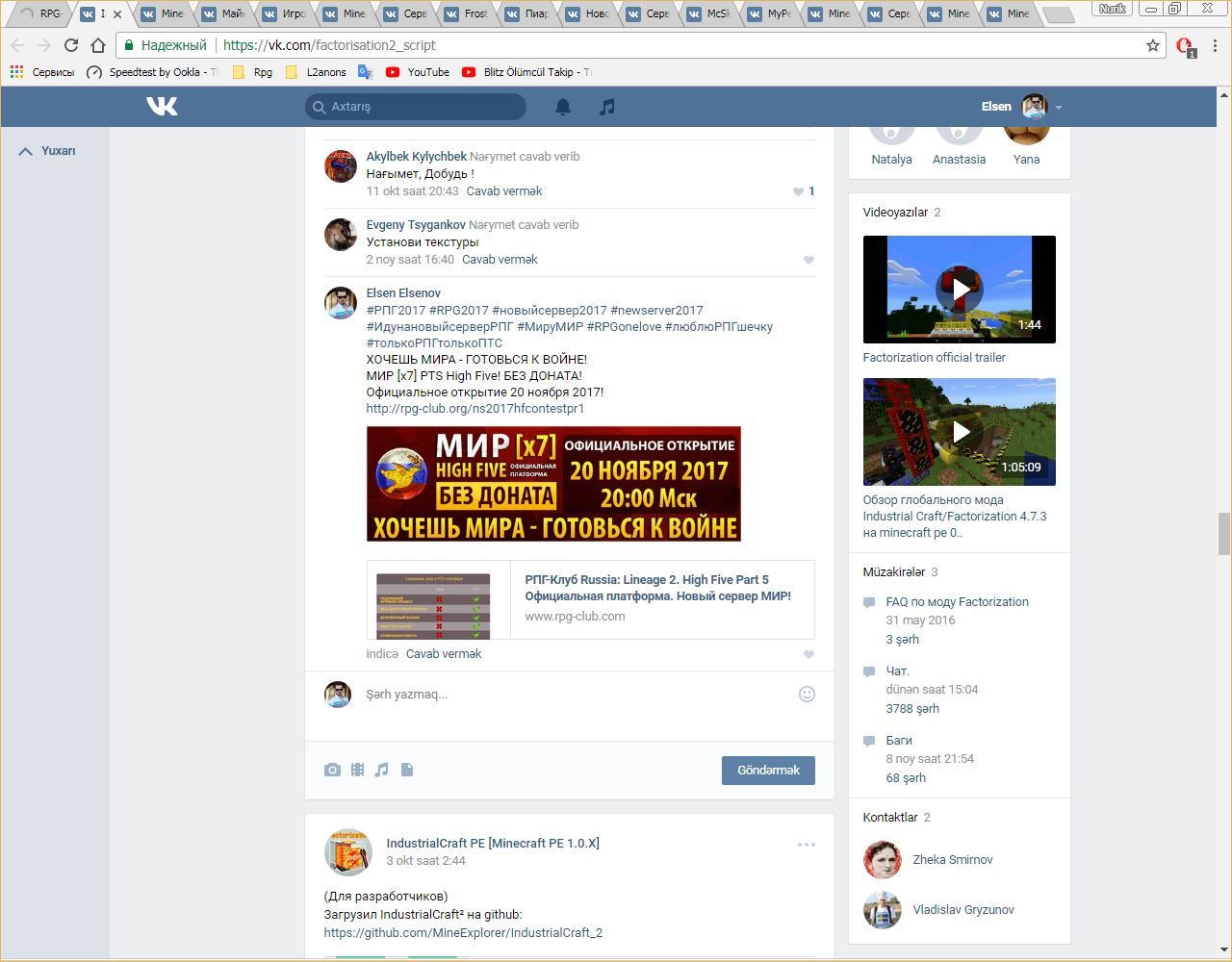Open Akylbek Kylychbek's profile name
The image size is (1232, 962).
point(417,157)
